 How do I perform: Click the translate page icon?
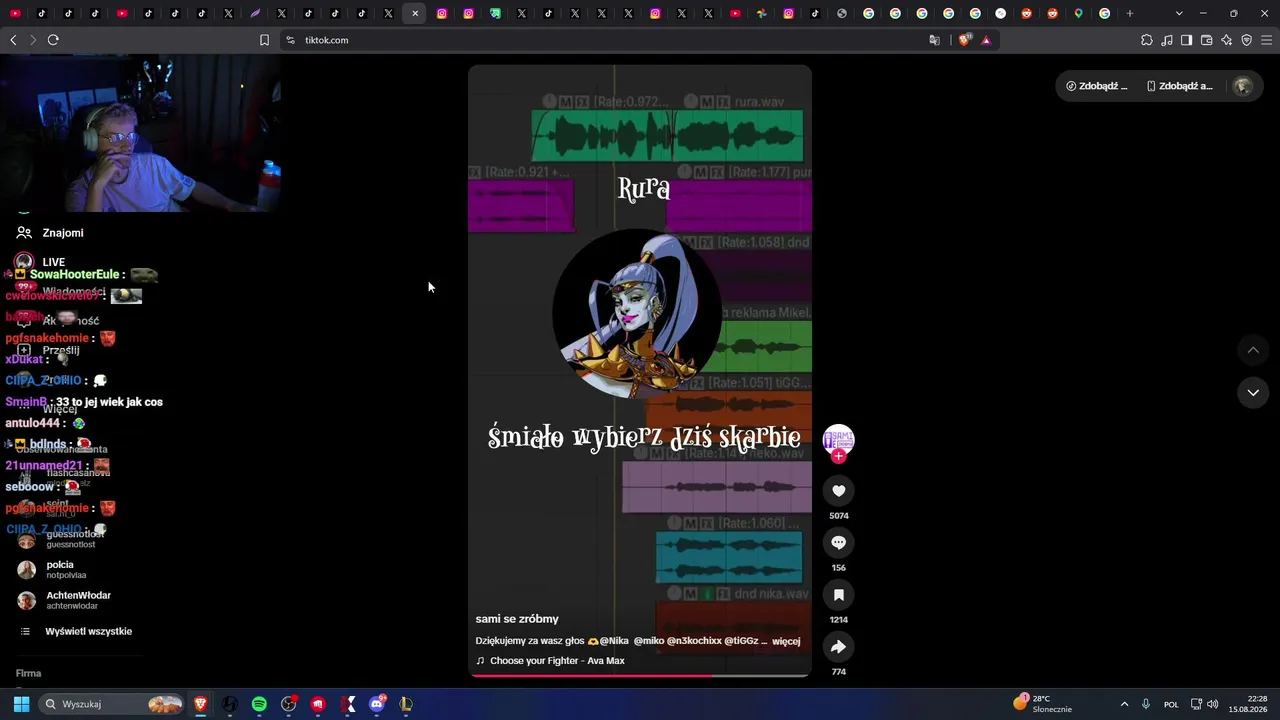934,40
